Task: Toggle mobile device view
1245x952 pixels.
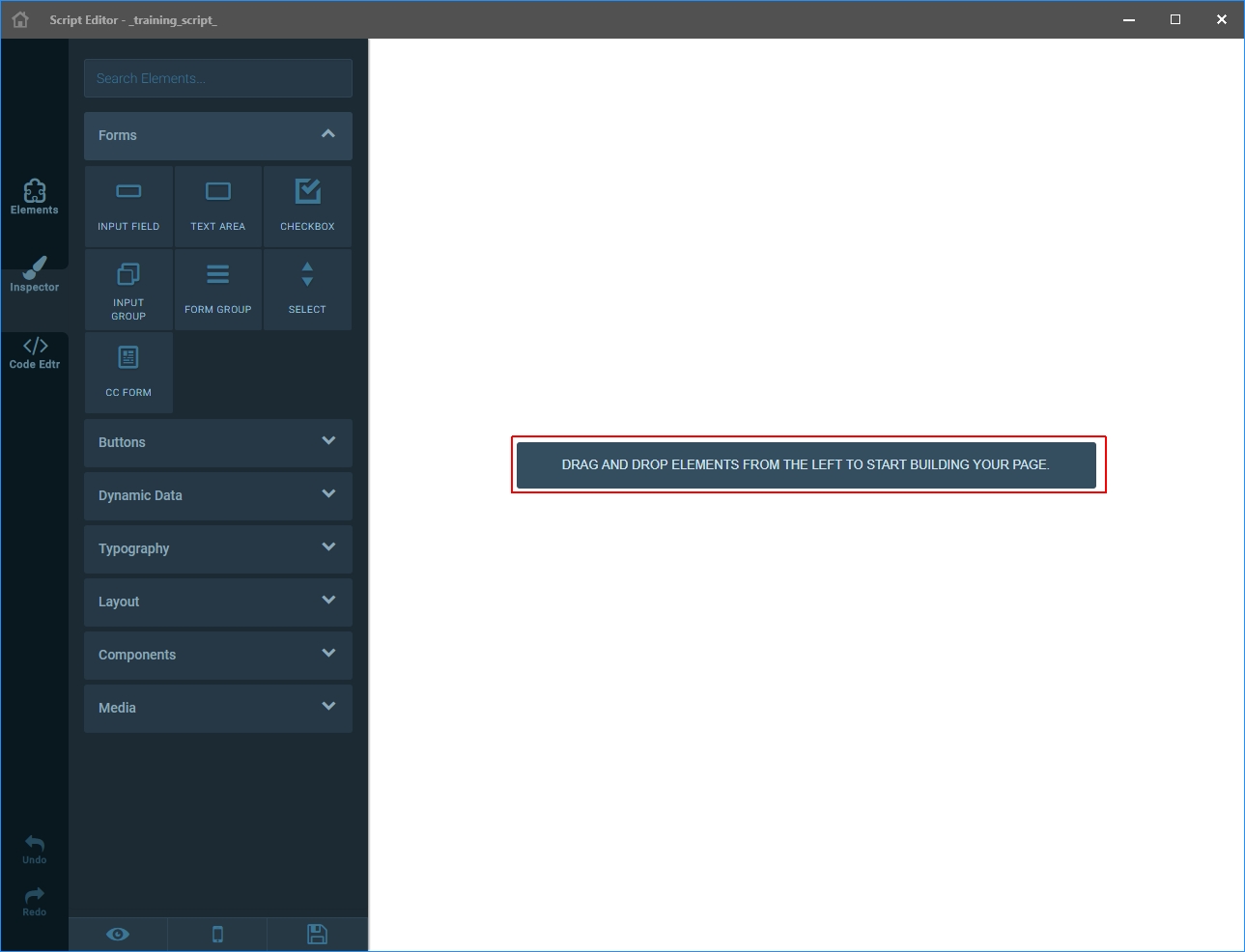Action: pyautogui.click(x=217, y=934)
